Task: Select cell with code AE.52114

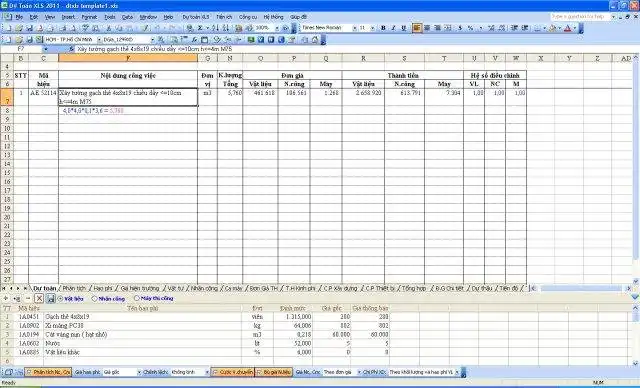Action: (x=43, y=97)
